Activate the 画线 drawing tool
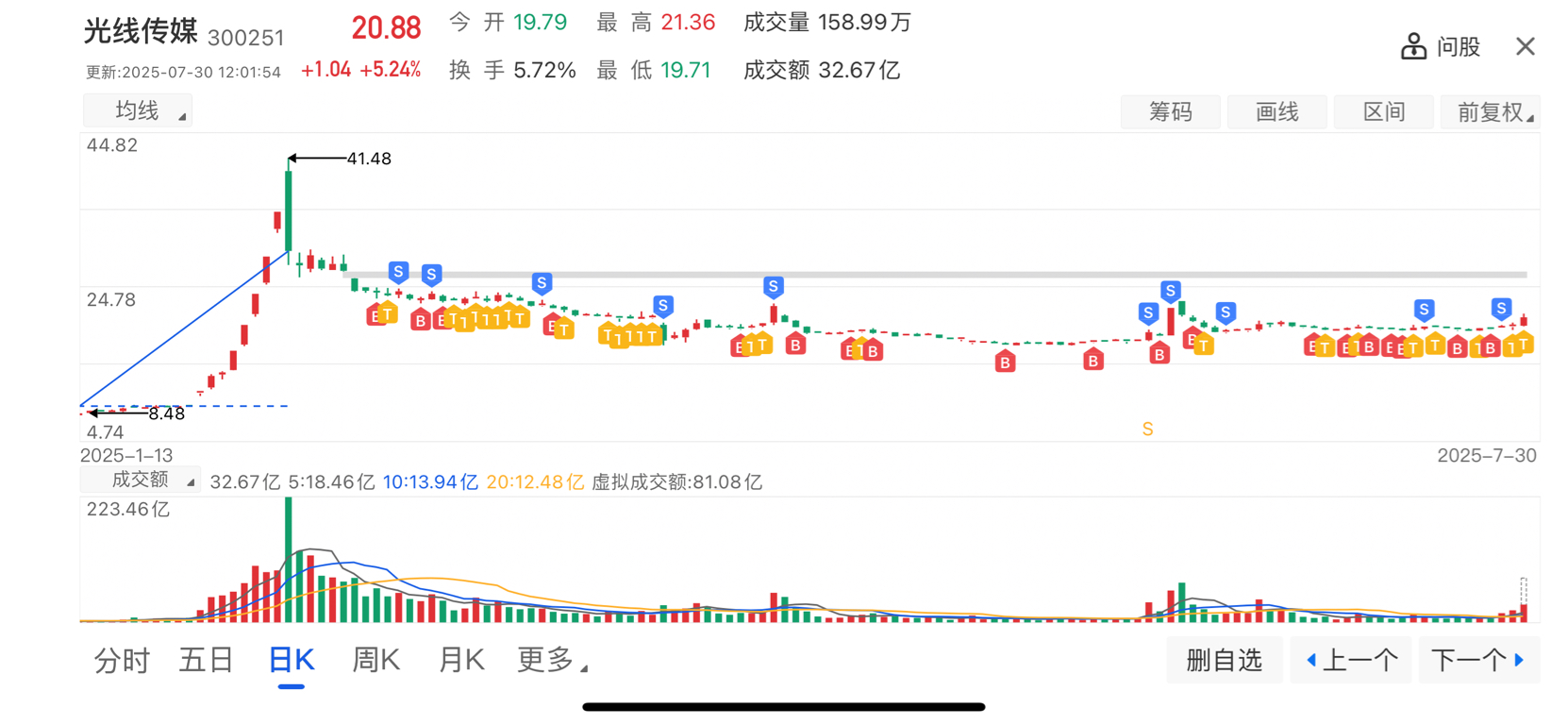1568x725 pixels. coord(1277,112)
